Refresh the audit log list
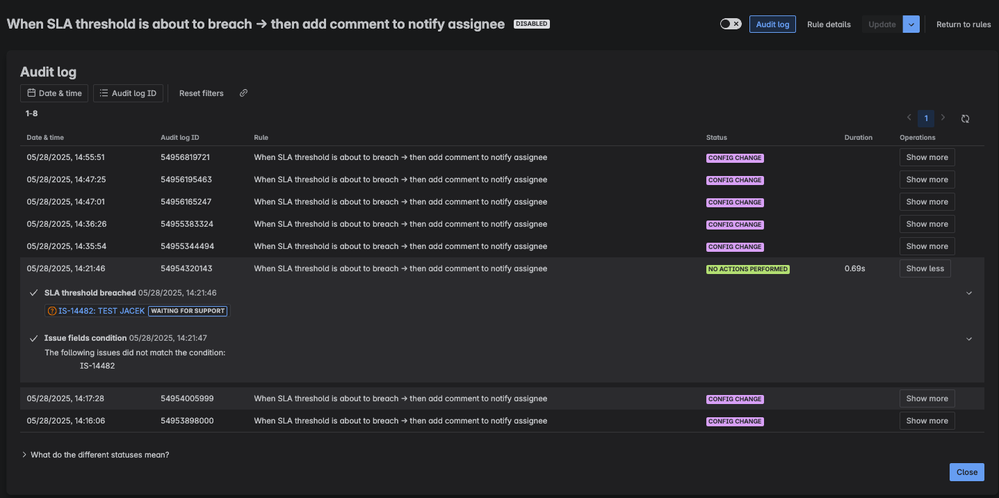Screen dimensions: 999x498 [x=965, y=118]
